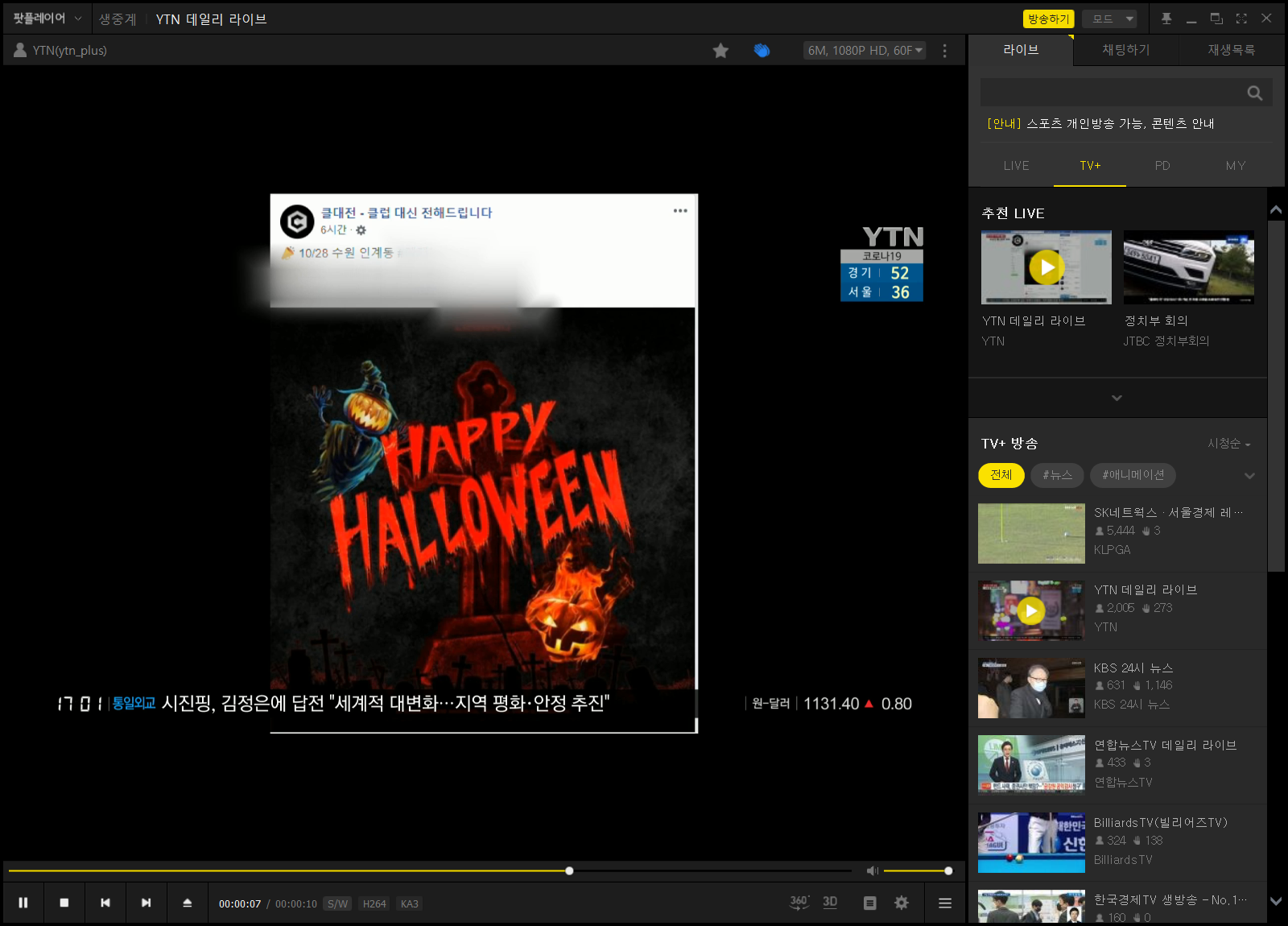Open the three-dot more options menu

pyautogui.click(x=945, y=51)
